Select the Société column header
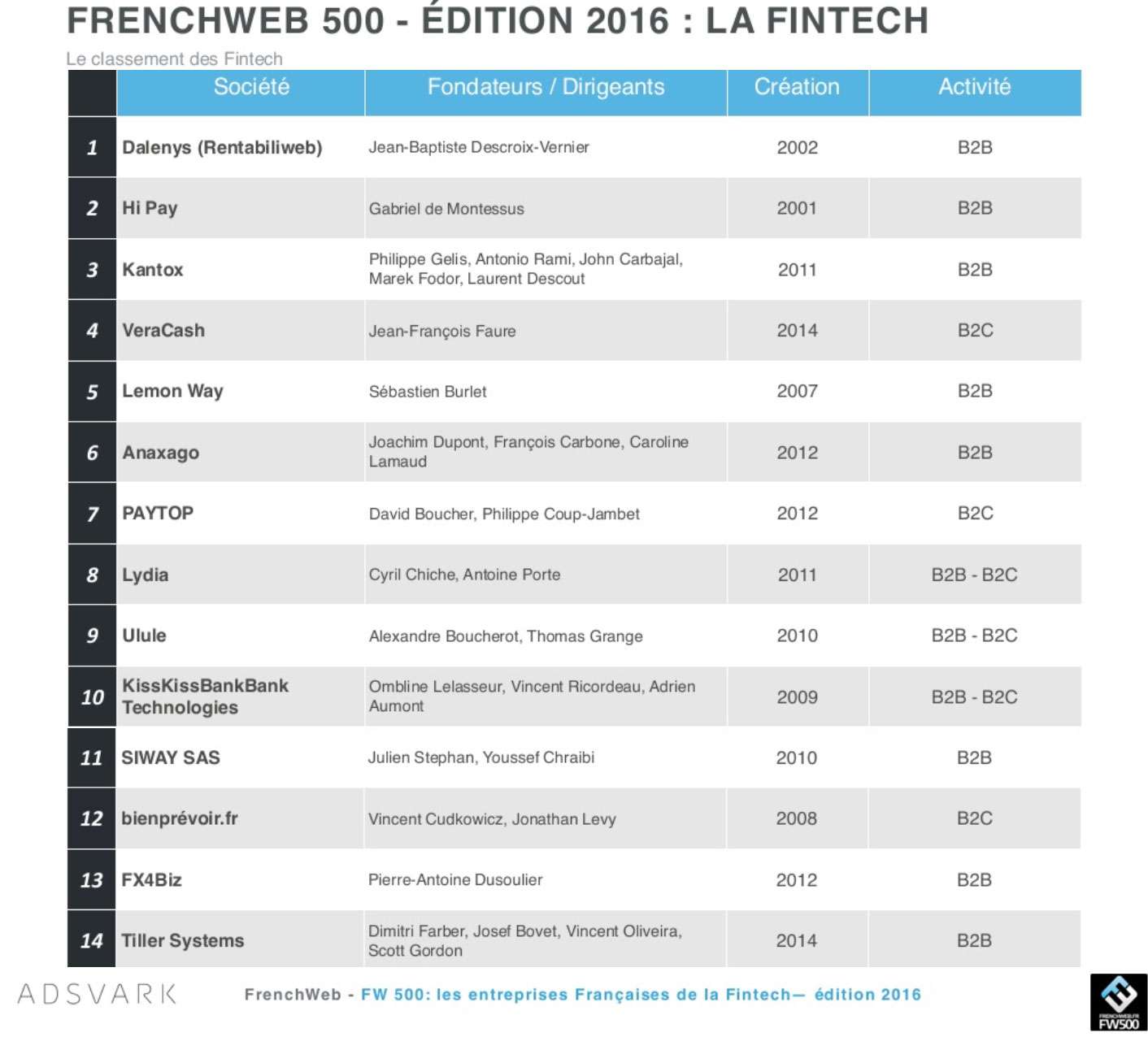 click(251, 87)
